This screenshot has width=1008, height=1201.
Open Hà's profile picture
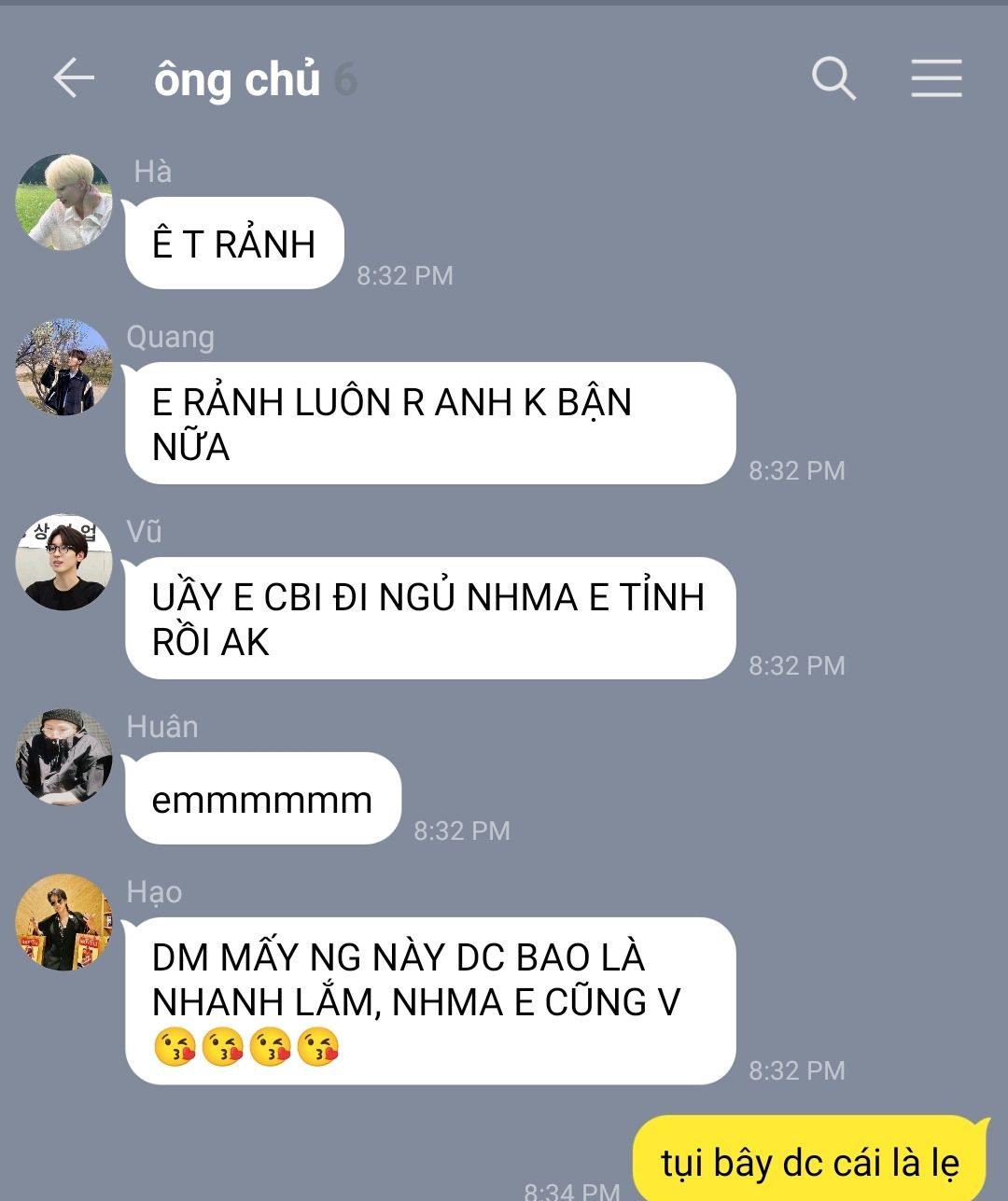click(64, 202)
